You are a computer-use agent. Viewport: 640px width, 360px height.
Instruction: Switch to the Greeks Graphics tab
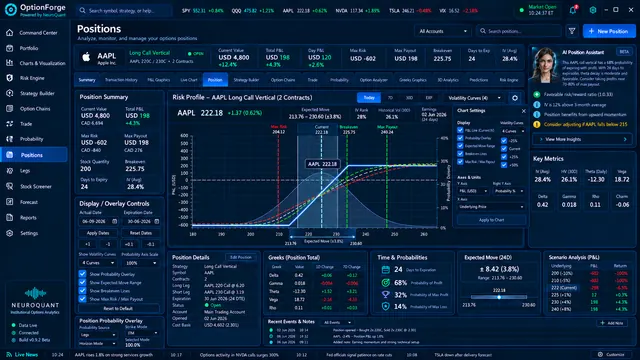tap(413, 80)
